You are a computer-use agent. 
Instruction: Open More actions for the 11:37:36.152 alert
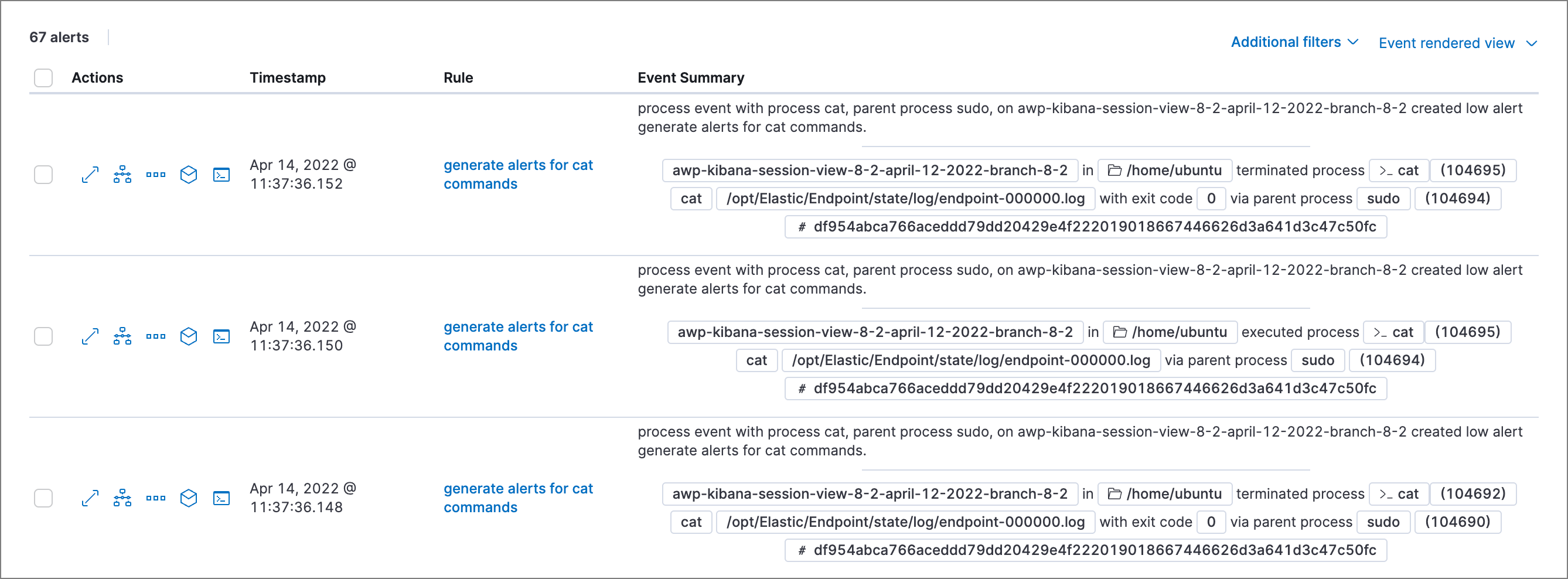pyautogui.click(x=155, y=175)
